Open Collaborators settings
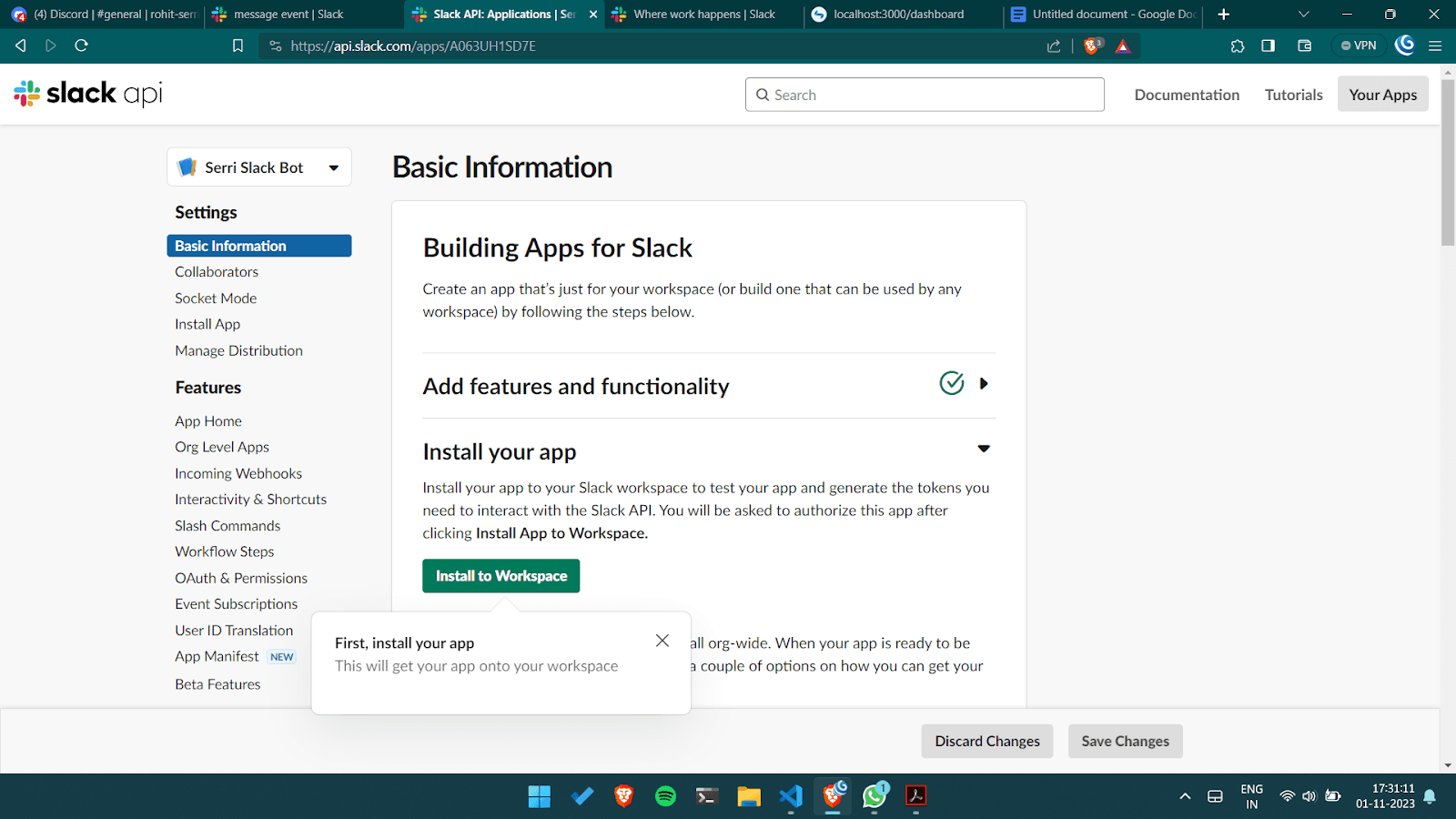The height and width of the screenshot is (819, 1456). tap(217, 272)
